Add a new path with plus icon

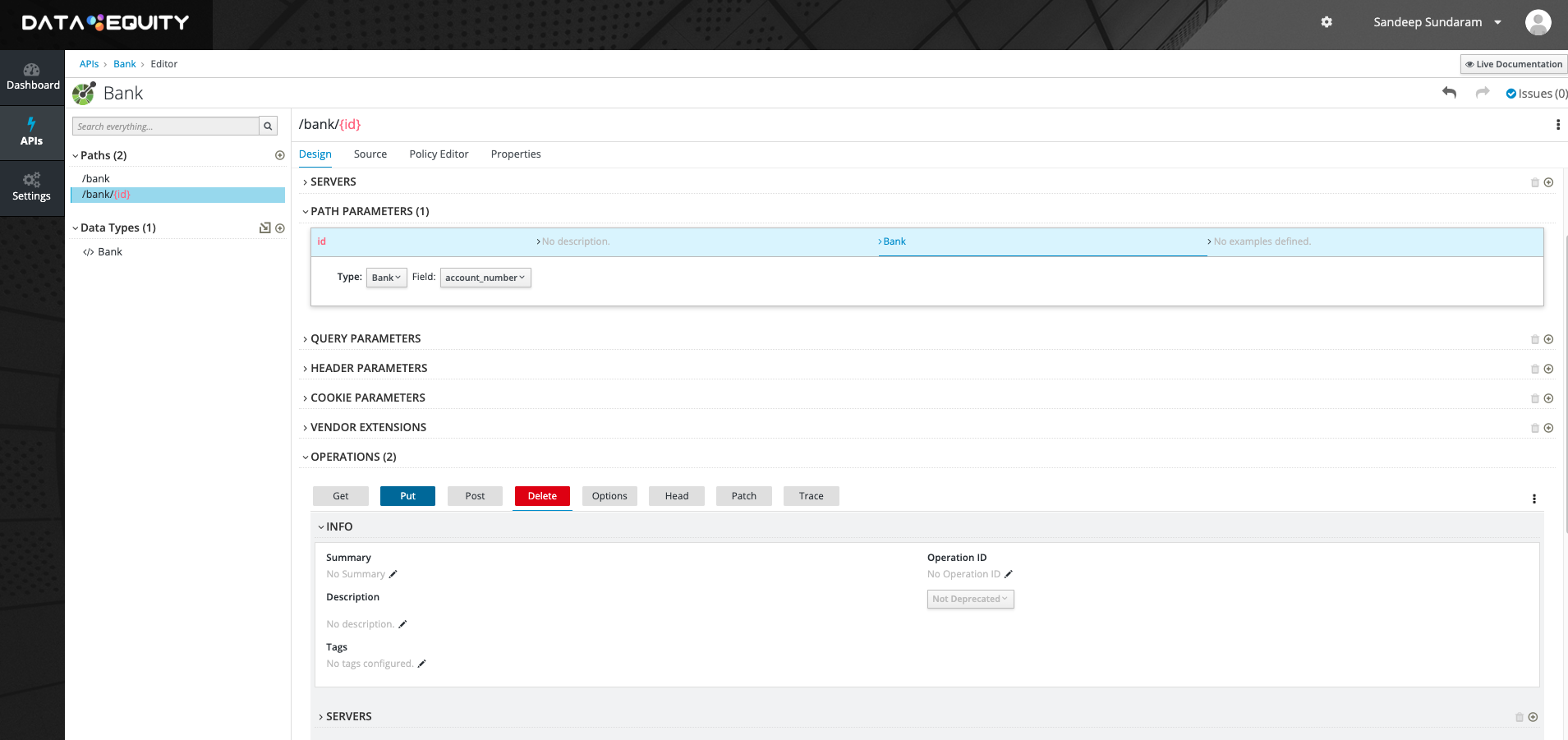click(280, 155)
